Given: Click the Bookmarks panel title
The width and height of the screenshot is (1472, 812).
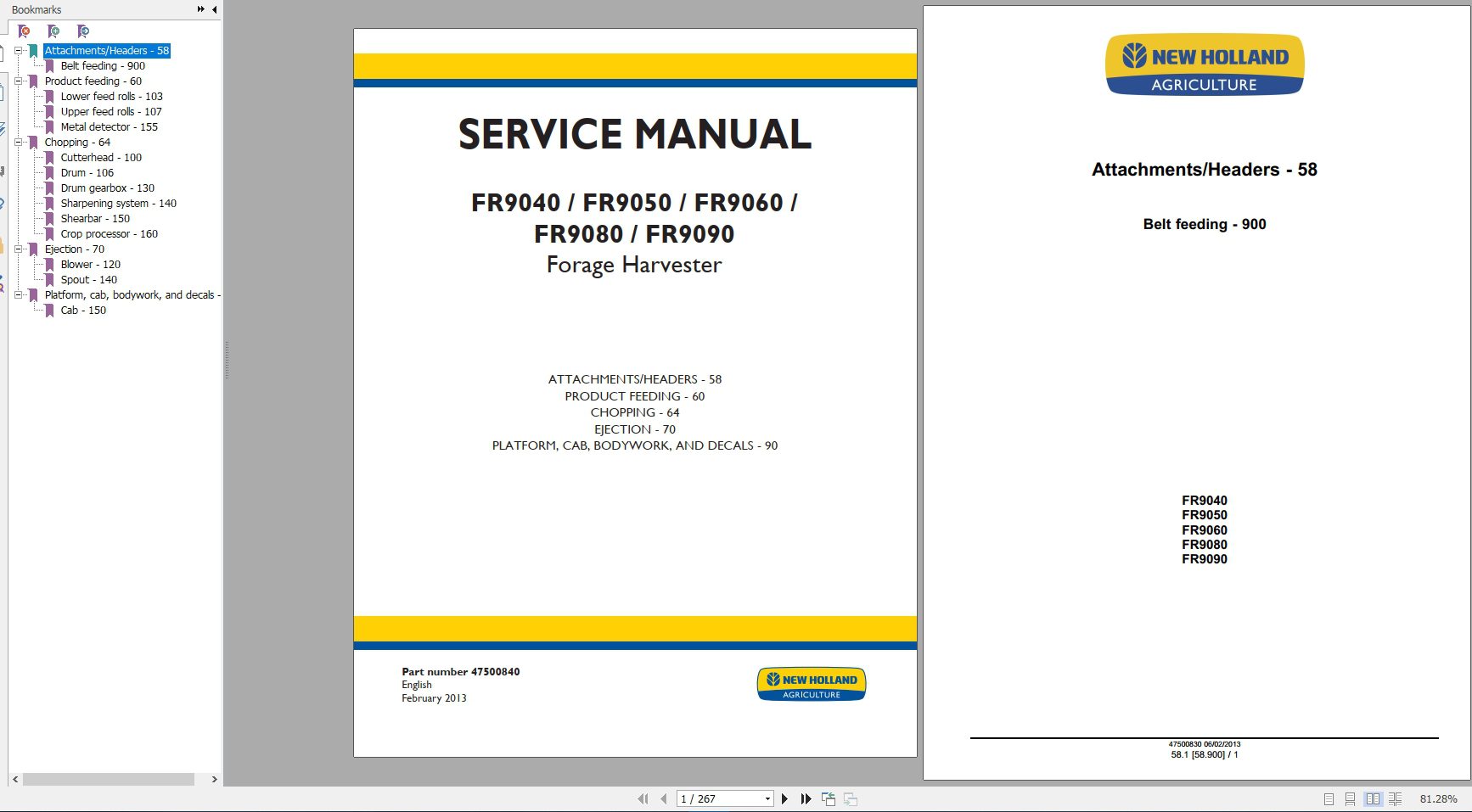Looking at the screenshot, I should 37,9.
